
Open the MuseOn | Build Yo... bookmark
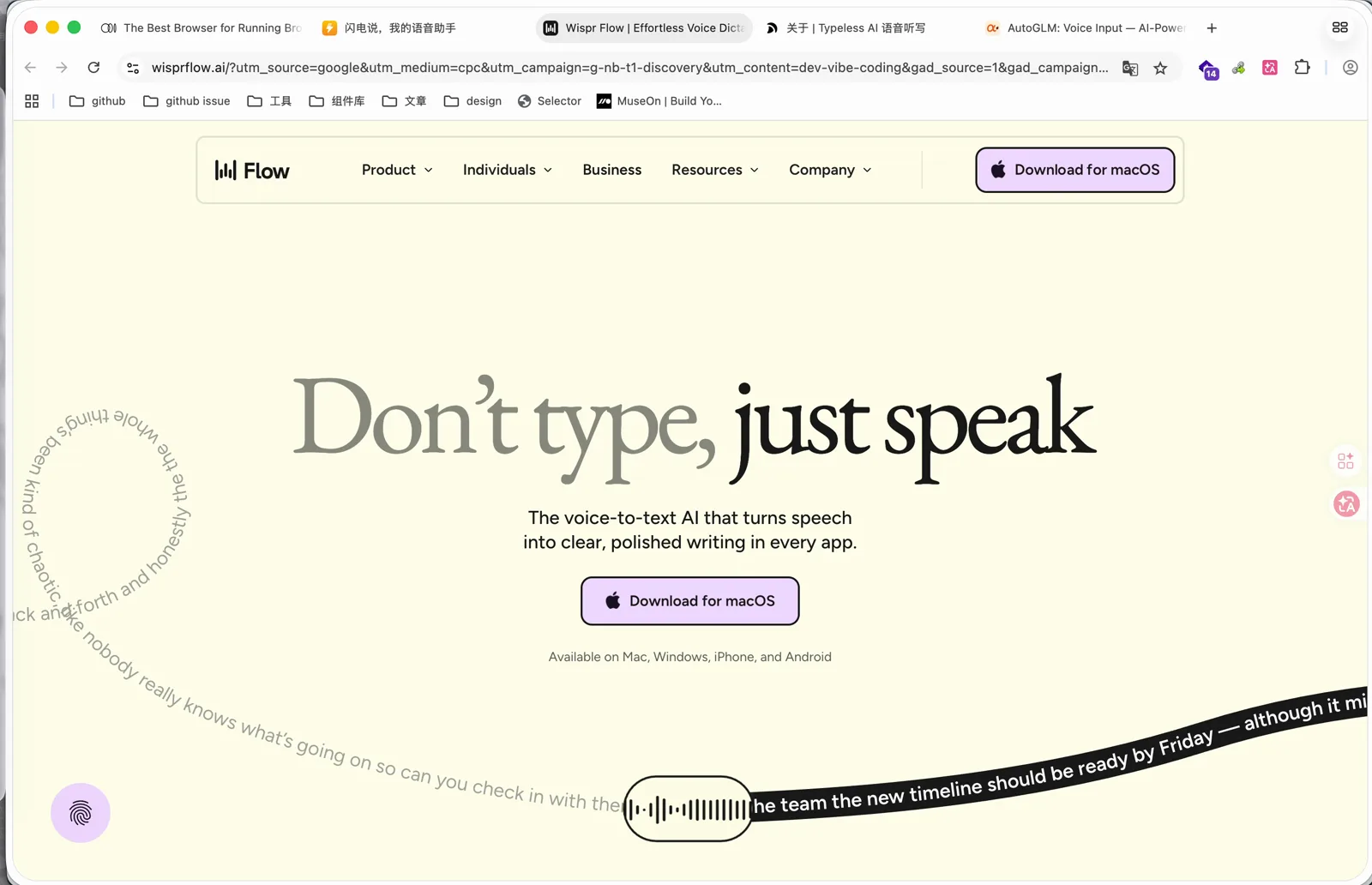659,101
